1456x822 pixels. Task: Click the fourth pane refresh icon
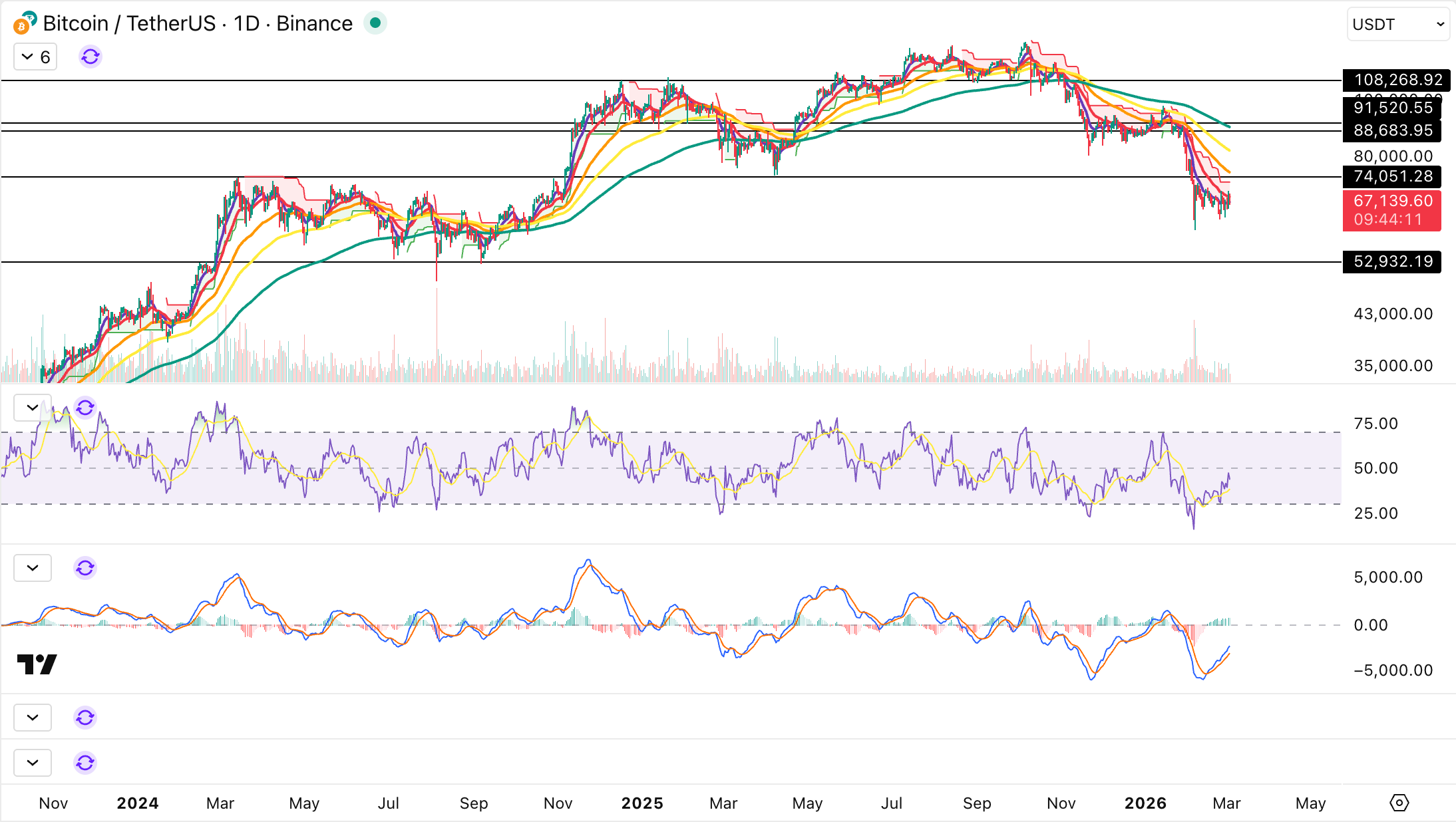point(85,718)
